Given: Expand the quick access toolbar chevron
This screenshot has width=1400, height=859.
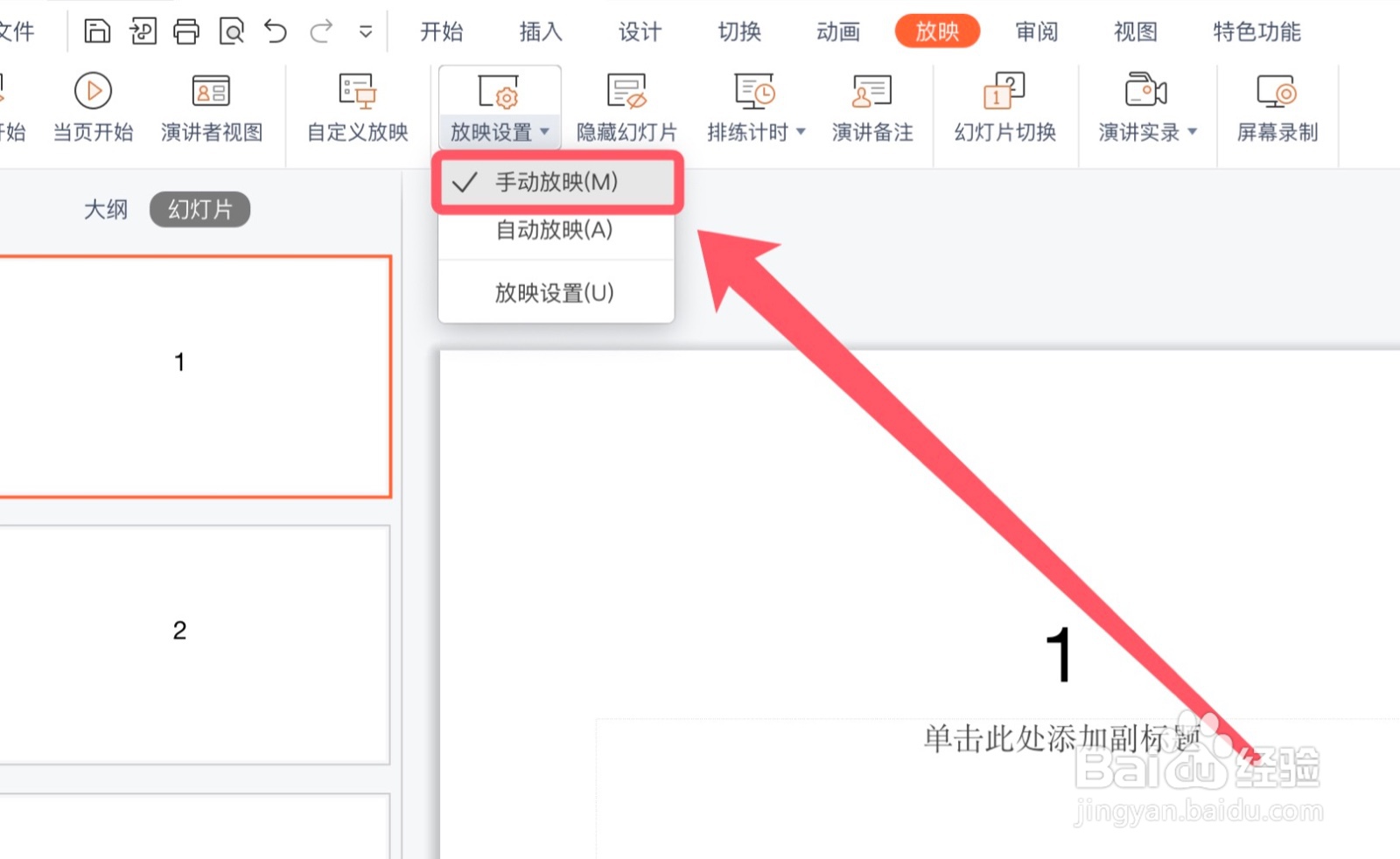Looking at the screenshot, I should 365,31.
